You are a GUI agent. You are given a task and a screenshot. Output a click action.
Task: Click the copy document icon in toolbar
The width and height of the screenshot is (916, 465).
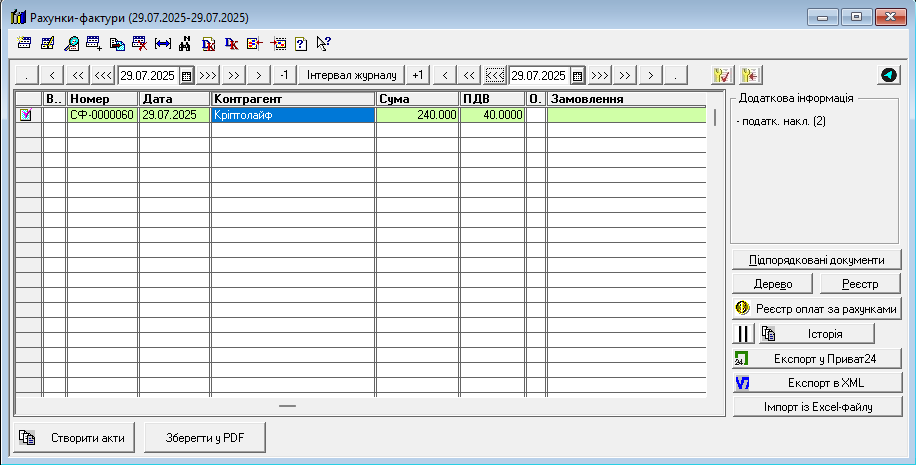117,44
